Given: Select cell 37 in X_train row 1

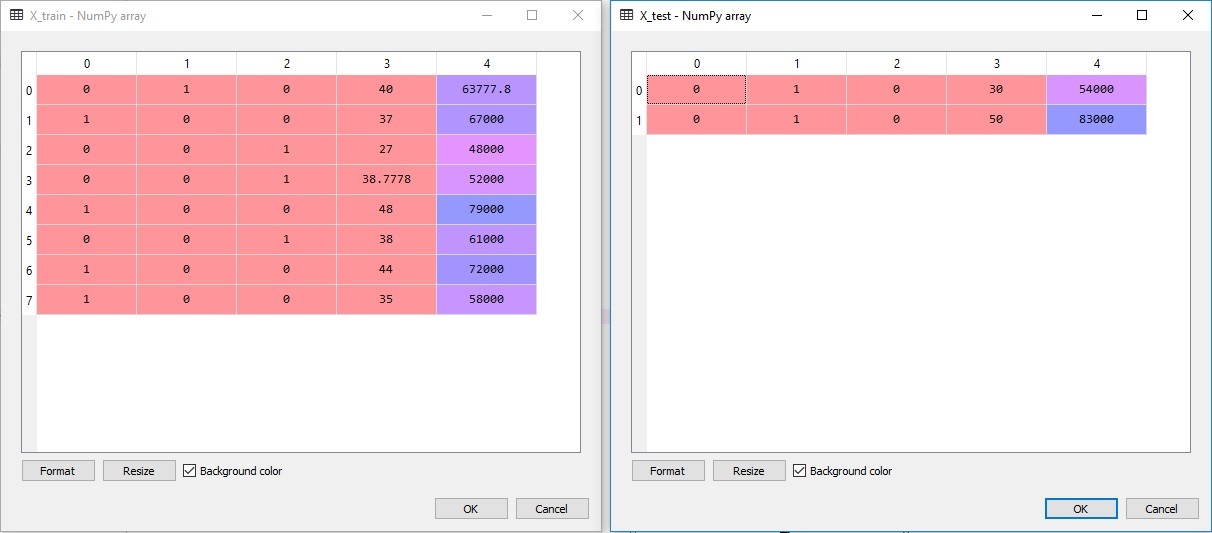Looking at the screenshot, I should pos(386,119).
